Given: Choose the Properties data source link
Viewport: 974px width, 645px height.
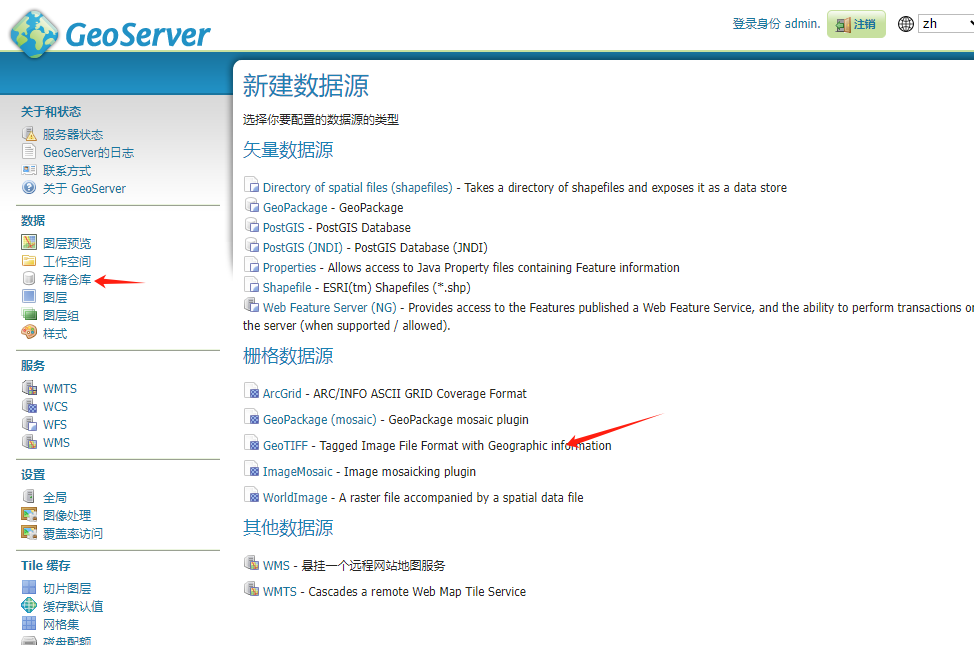Looking at the screenshot, I should [289, 267].
